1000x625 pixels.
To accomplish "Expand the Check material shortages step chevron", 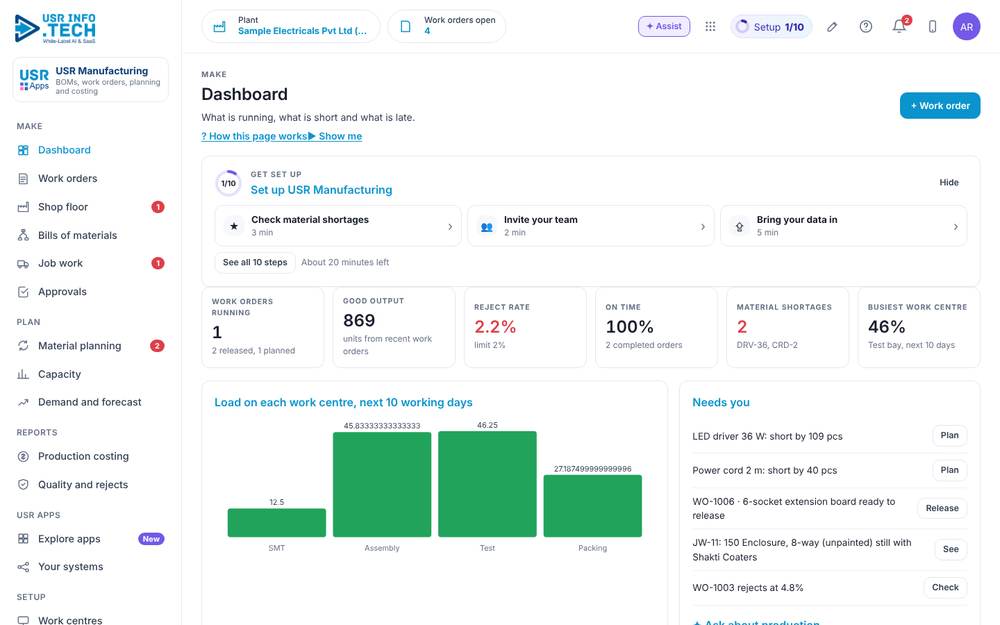I will tap(450, 226).
